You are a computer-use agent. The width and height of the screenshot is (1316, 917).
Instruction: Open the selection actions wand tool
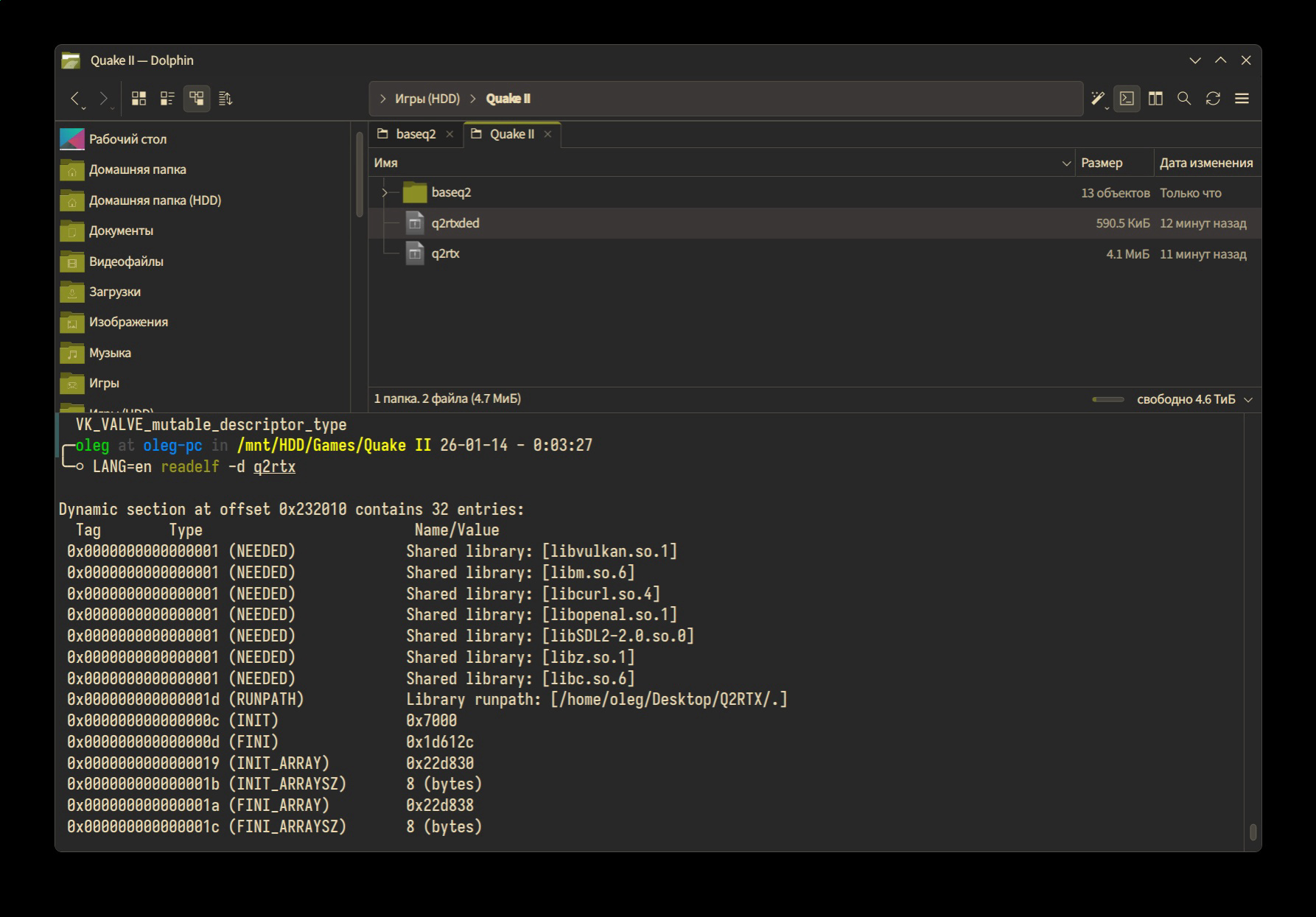pyautogui.click(x=1097, y=99)
